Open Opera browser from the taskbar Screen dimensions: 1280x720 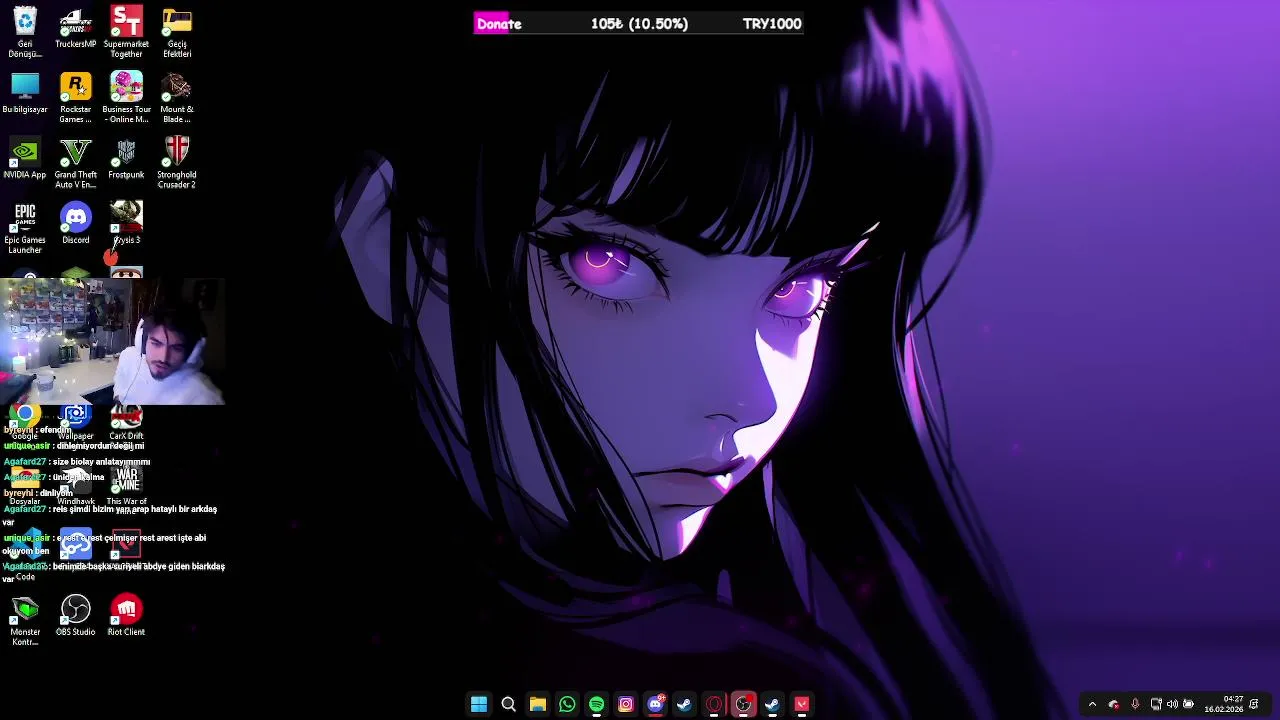714,704
